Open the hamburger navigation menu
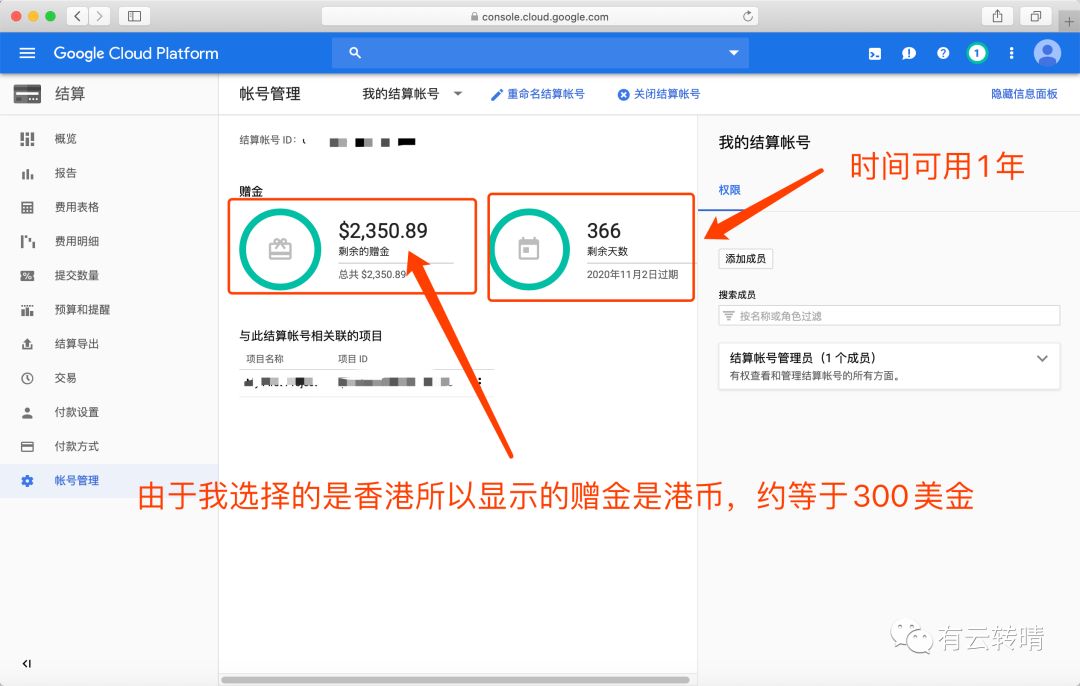The height and width of the screenshot is (686, 1080). (27, 53)
